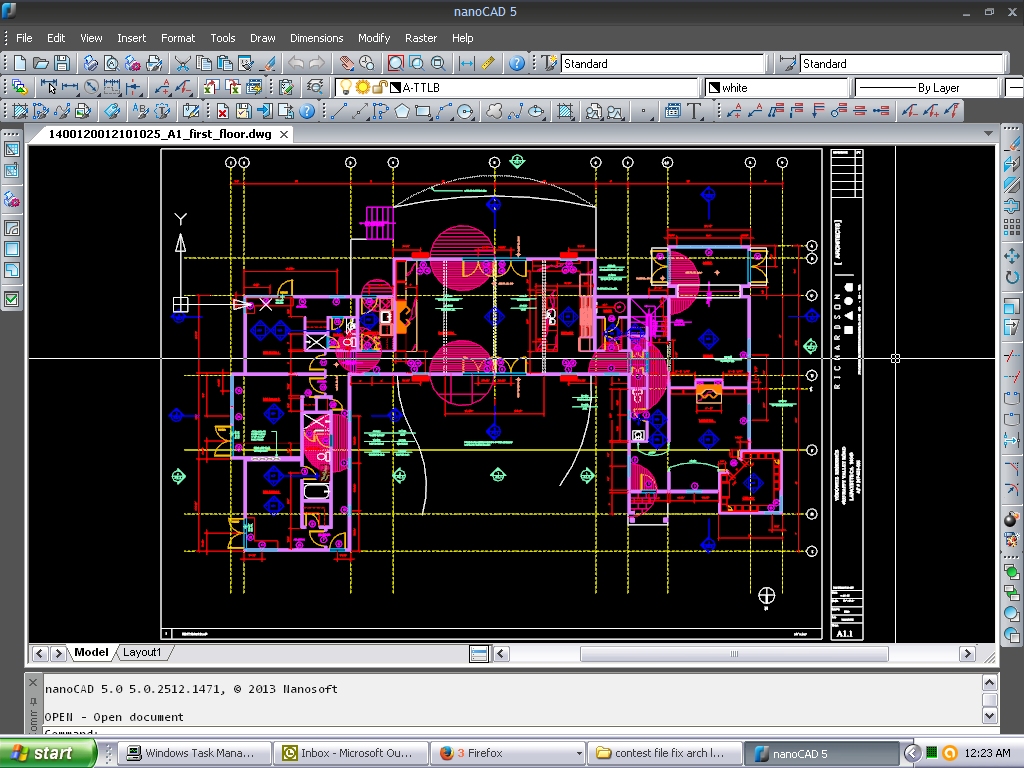Screen dimensions: 1024x768
Task: Open the white color dropdown
Action: (776, 88)
